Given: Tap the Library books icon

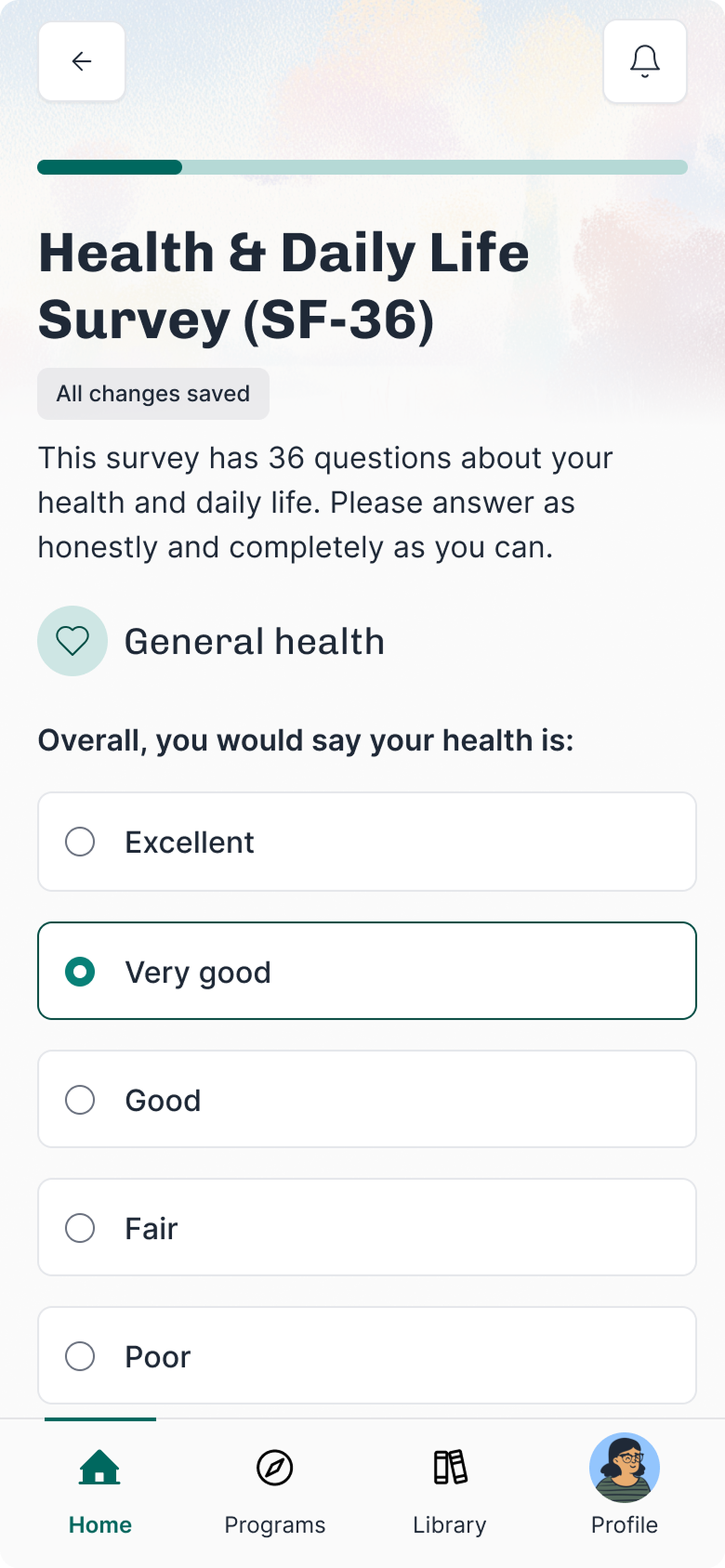Looking at the screenshot, I should (449, 1470).
